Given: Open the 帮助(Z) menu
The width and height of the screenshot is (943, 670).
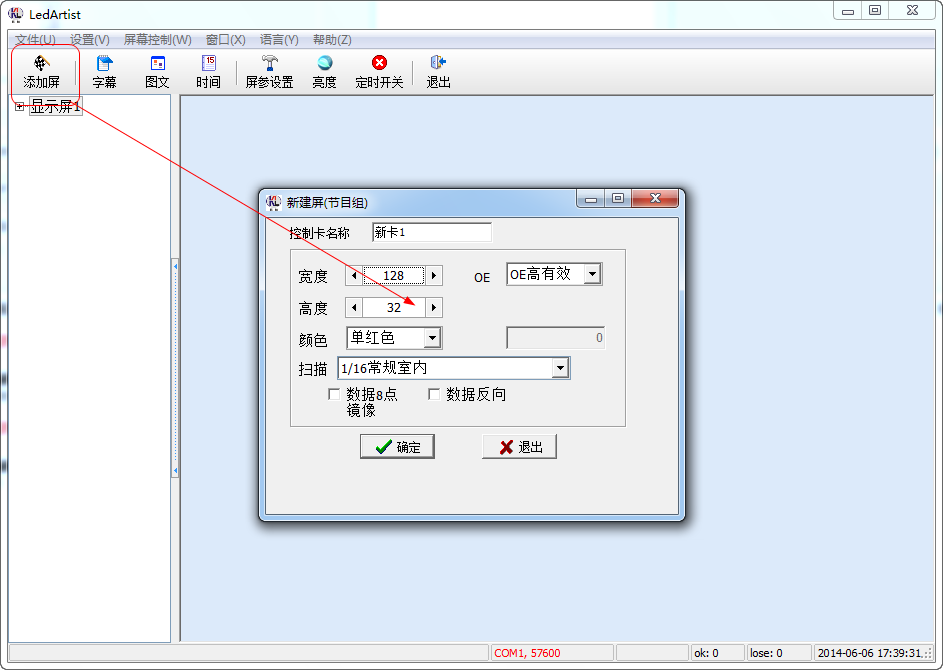Looking at the screenshot, I should pyautogui.click(x=332, y=40).
